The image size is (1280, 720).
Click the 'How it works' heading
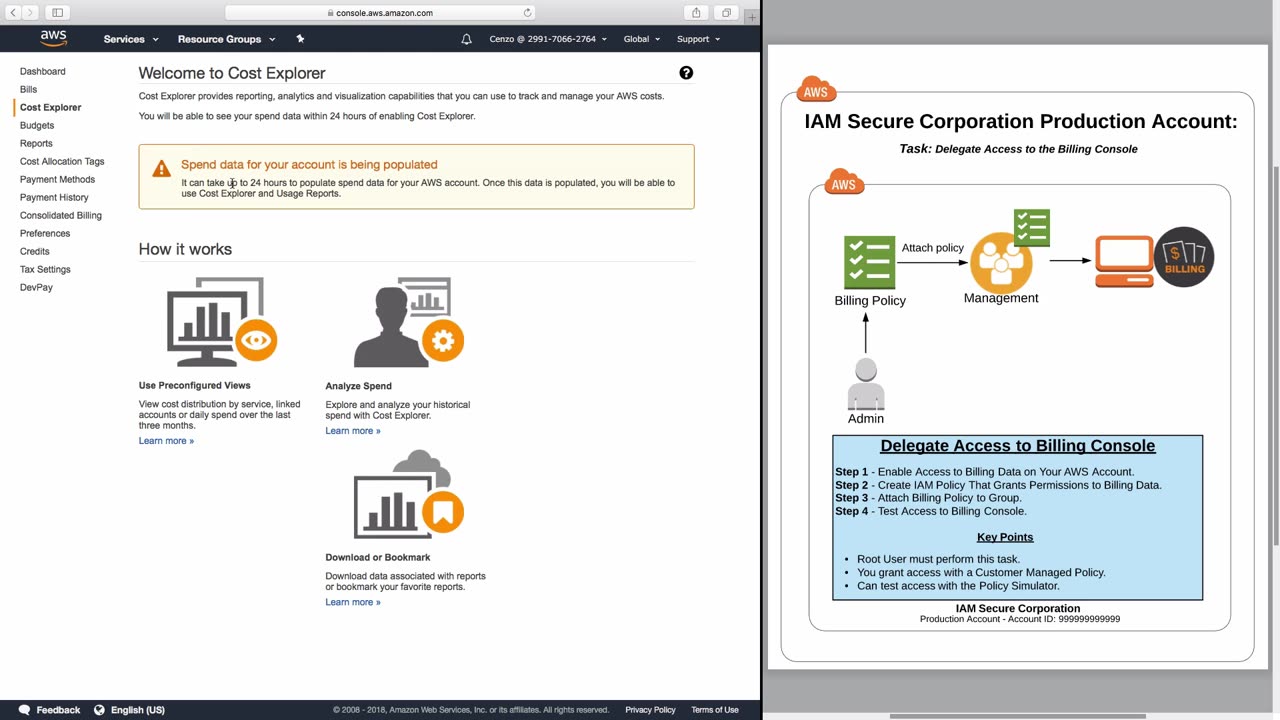click(x=185, y=249)
